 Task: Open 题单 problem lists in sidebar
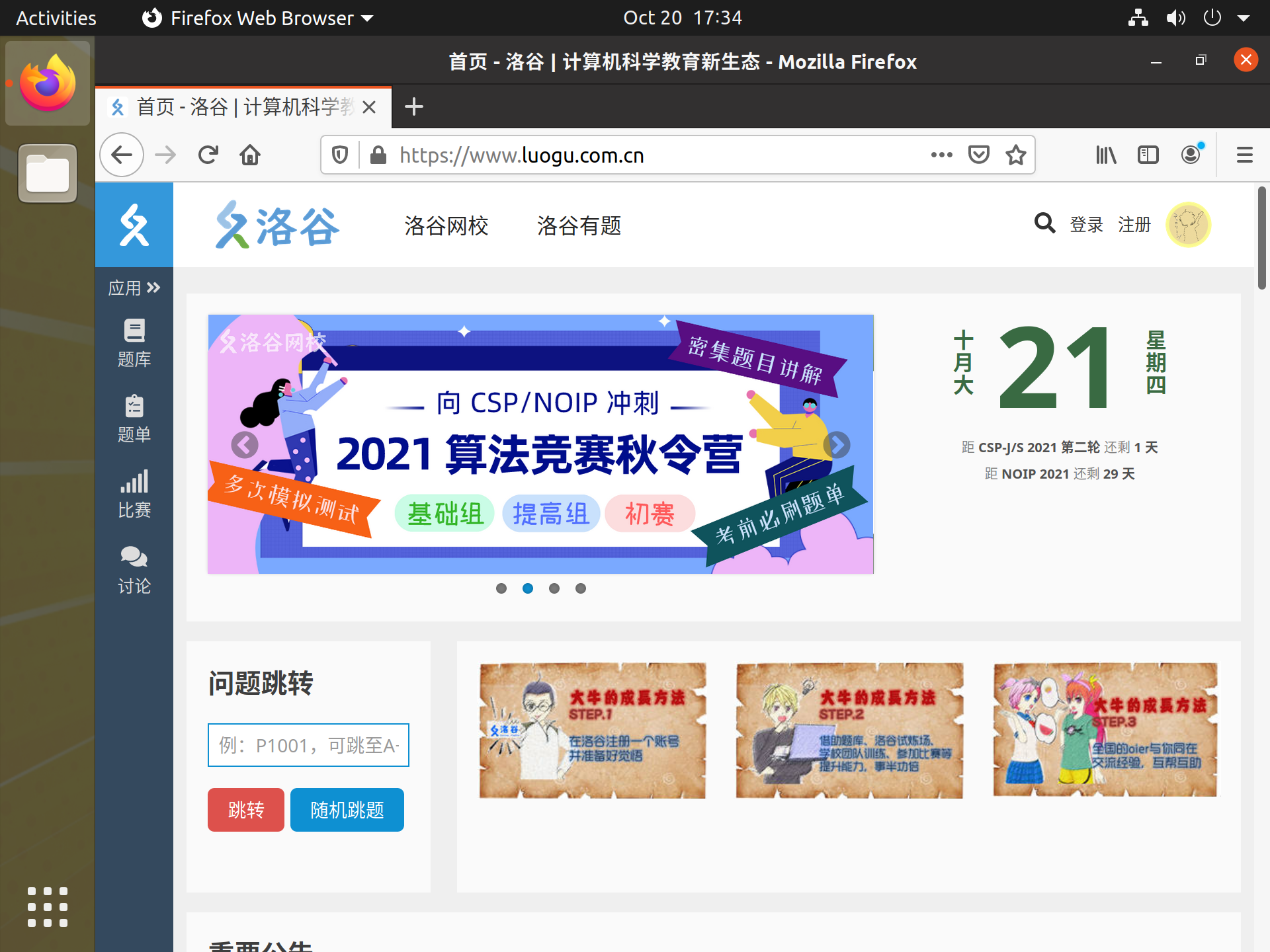coord(134,418)
